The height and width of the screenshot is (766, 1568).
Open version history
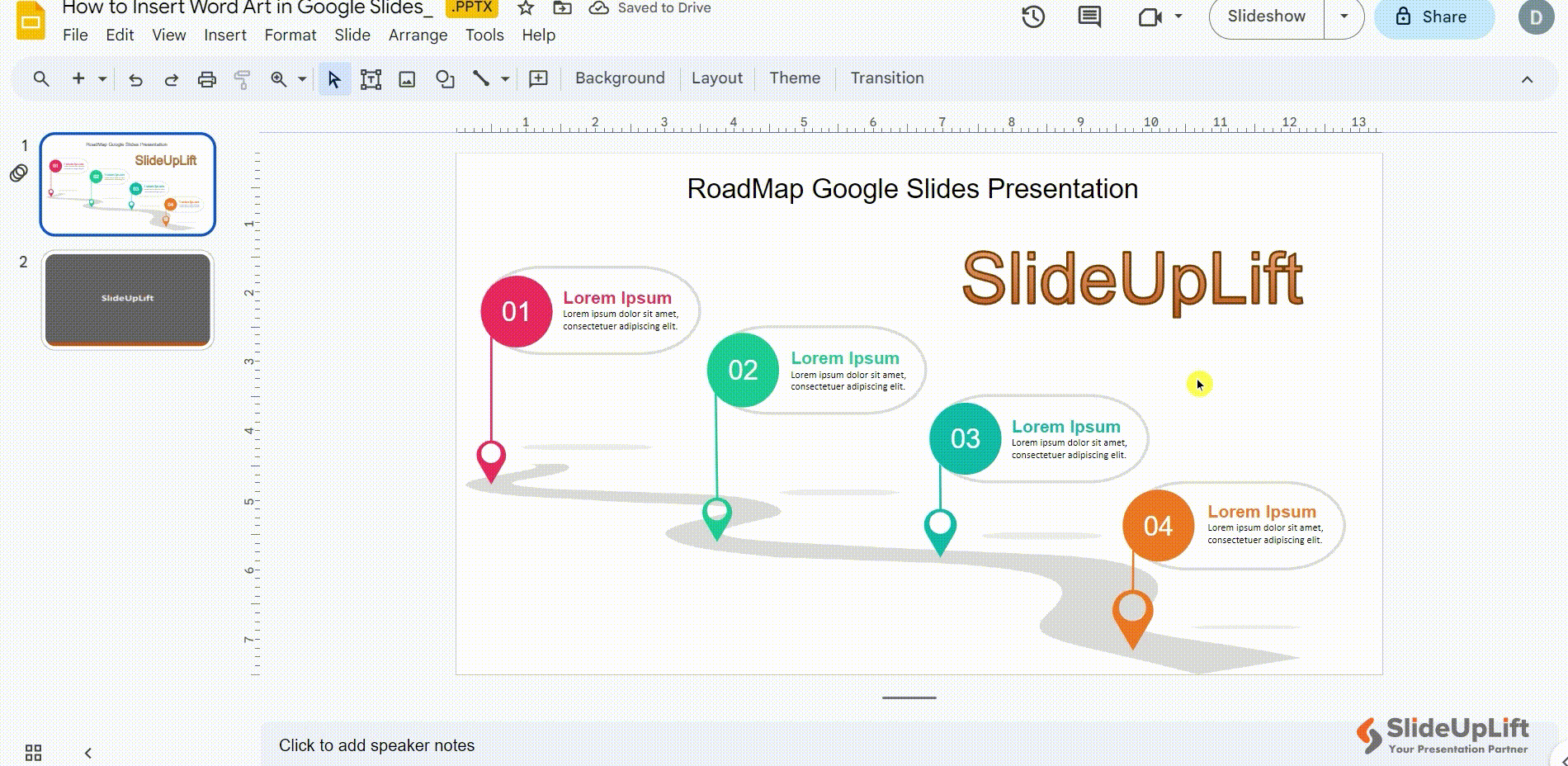pos(1031,16)
